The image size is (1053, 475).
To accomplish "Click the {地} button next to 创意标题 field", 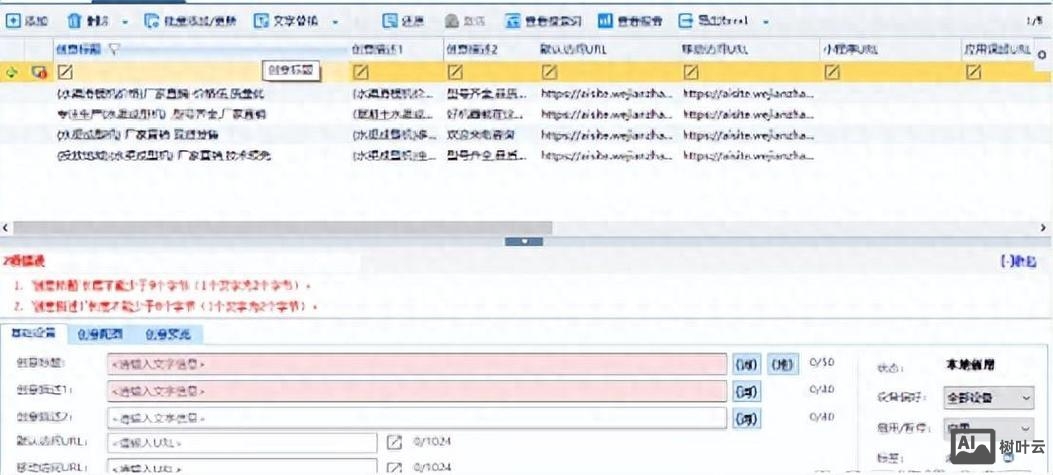I will point(783,364).
